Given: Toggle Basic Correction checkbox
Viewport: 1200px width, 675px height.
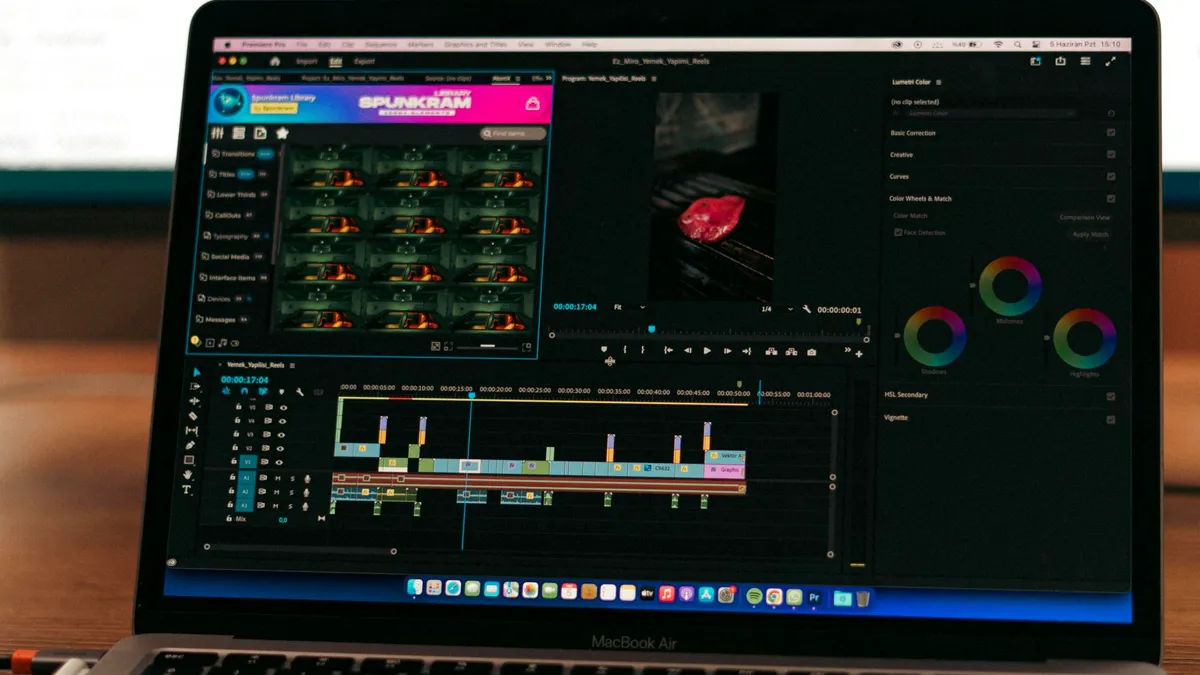Looking at the screenshot, I should (1111, 132).
